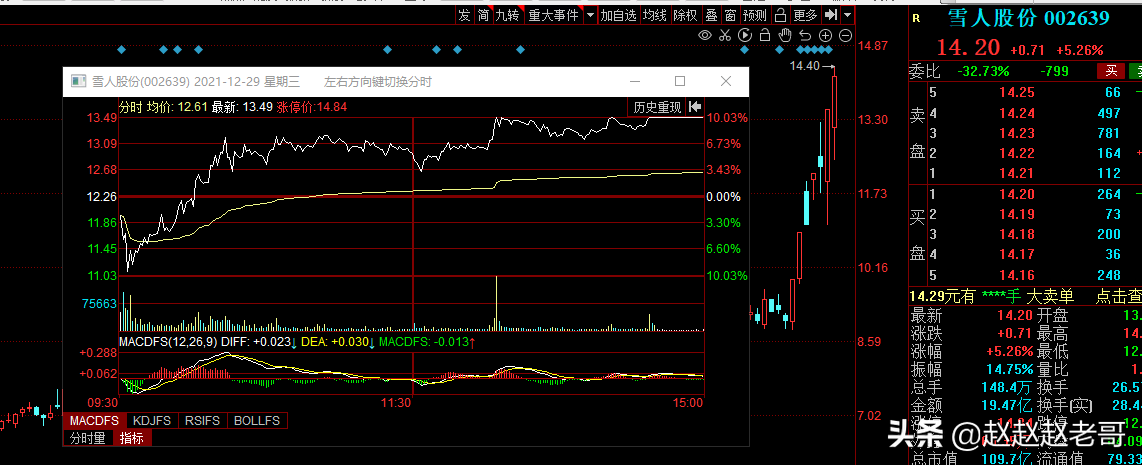Screen dimensions: 1142x465
Task: Add the stock via 加自选 button
Action: pyautogui.click(x=618, y=15)
